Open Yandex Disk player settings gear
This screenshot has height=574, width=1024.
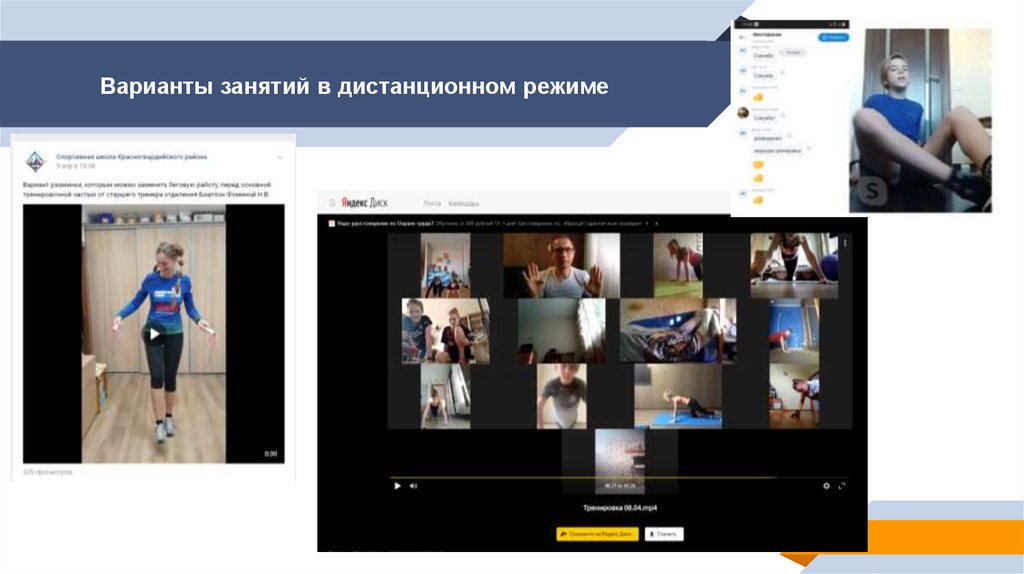[x=826, y=486]
